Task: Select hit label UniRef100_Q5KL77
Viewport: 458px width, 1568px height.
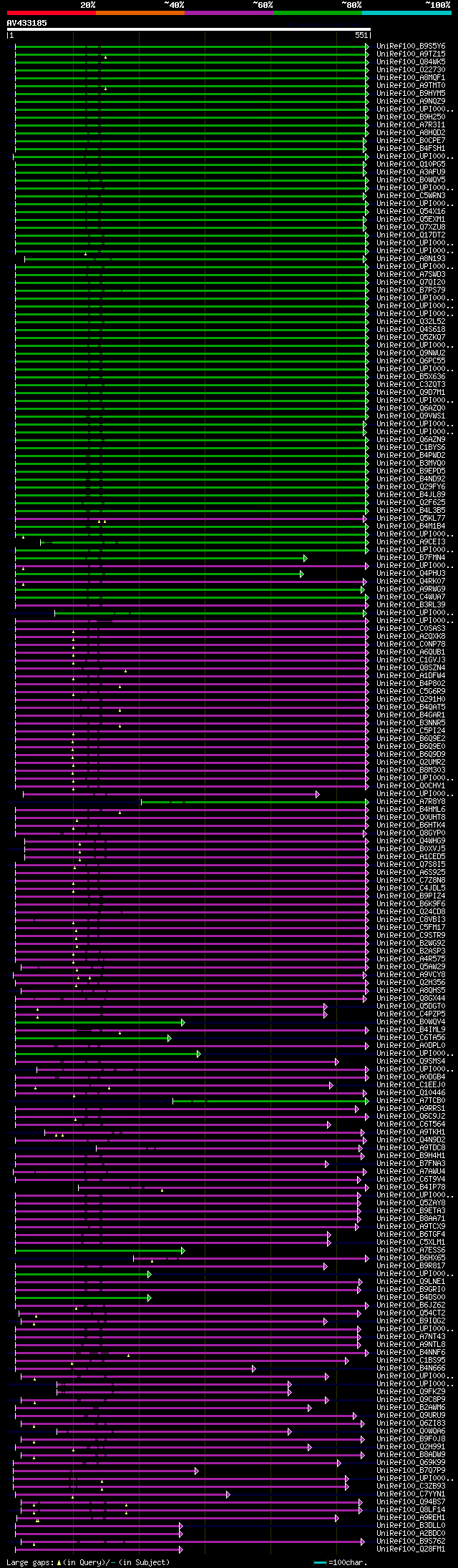Action: click(411, 518)
